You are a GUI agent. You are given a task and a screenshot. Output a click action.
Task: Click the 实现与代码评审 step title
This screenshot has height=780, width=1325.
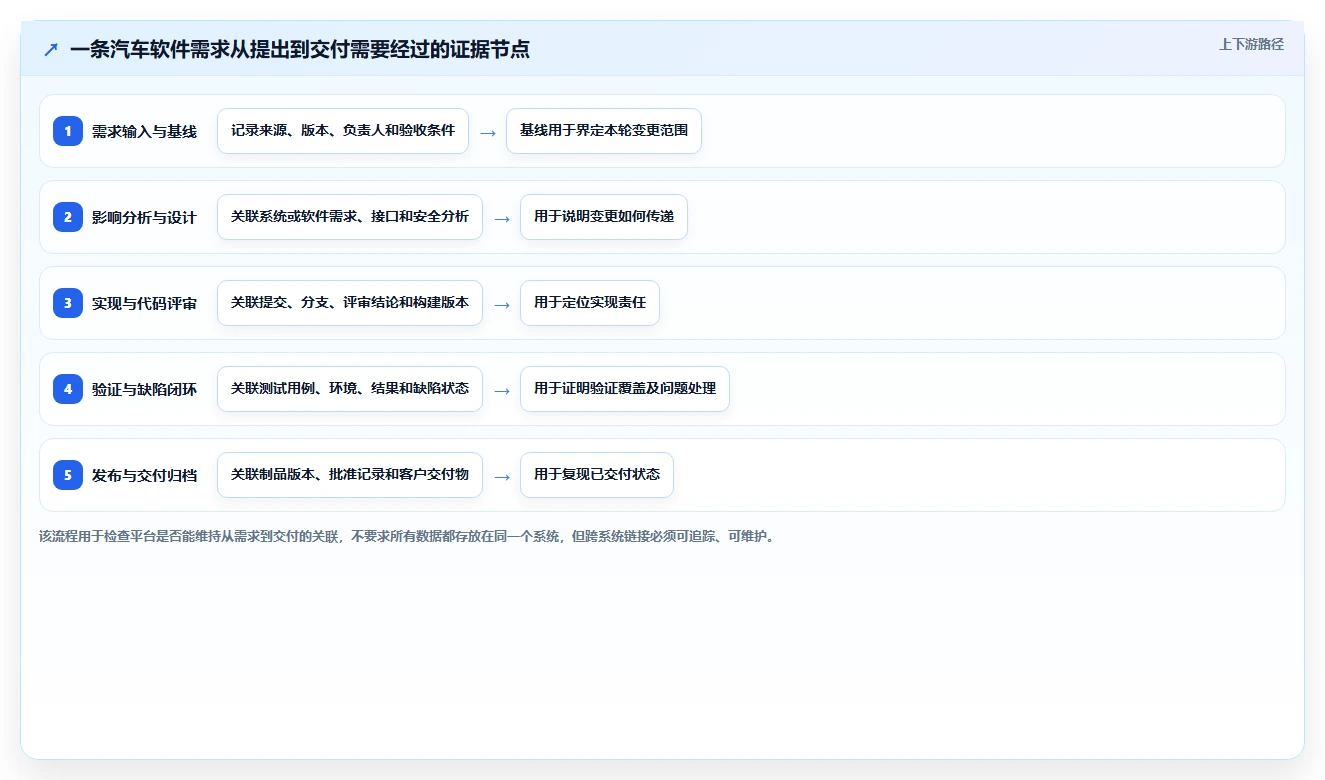(x=144, y=303)
